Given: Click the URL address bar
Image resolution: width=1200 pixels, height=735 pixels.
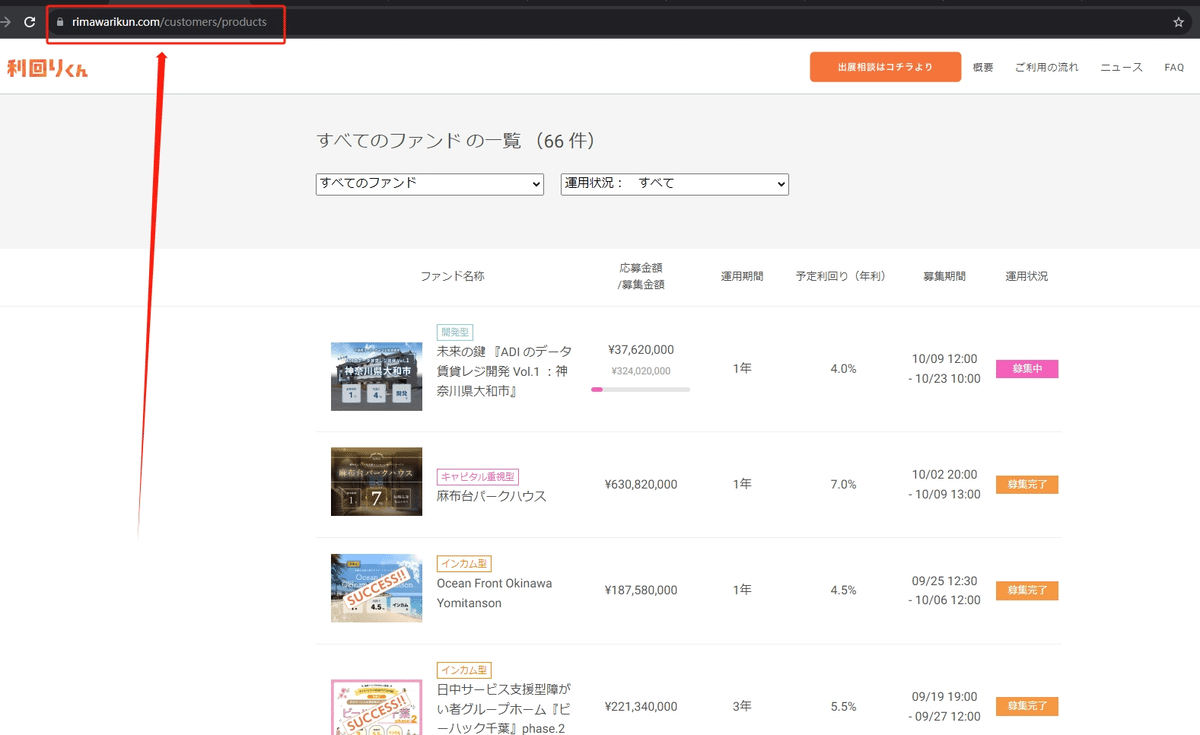Looking at the screenshot, I should click(x=610, y=22).
